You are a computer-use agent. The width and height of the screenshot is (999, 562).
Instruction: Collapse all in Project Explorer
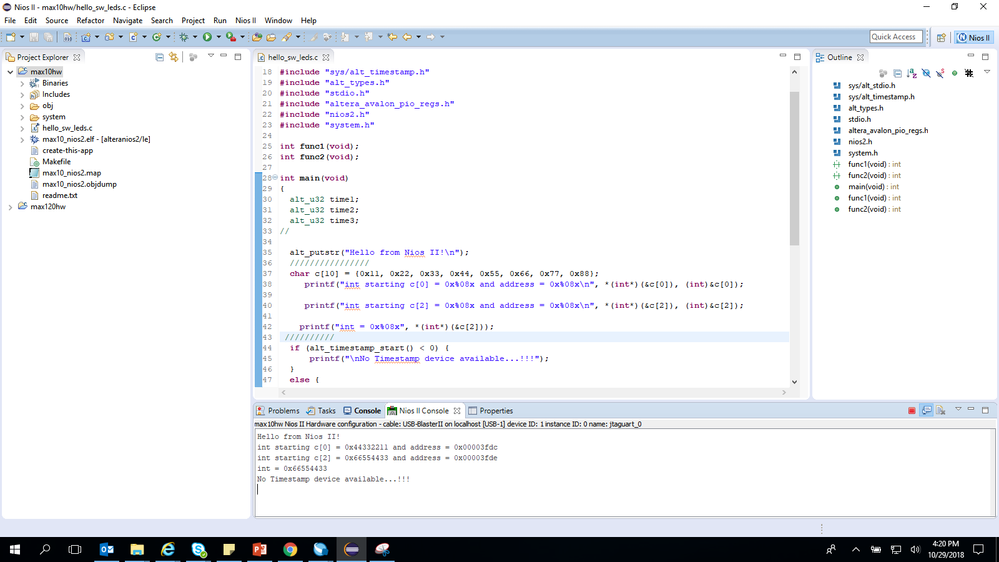(159, 57)
